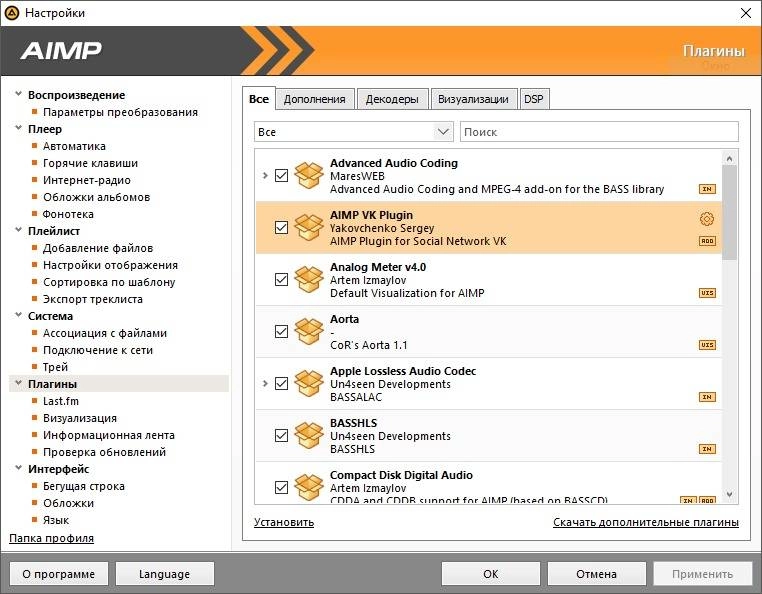Open the Визуализации tab

pyautogui.click(x=473, y=99)
